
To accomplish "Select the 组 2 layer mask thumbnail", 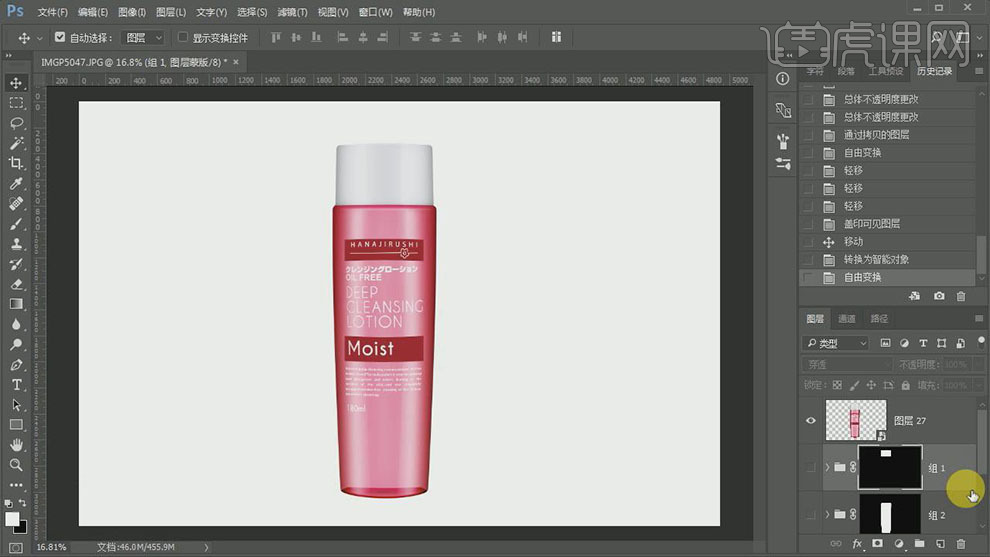I will click(889, 515).
